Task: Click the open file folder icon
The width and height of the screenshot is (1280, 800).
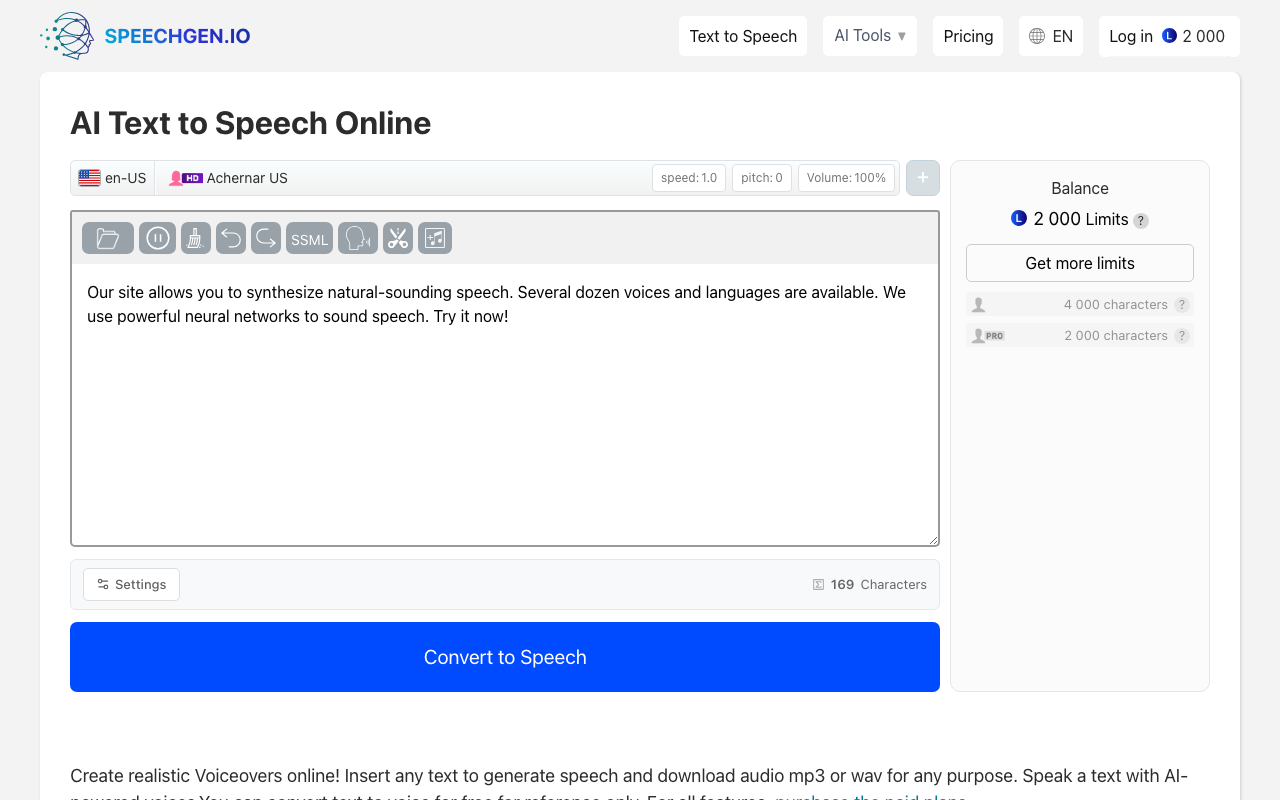Action: pyautogui.click(x=108, y=238)
